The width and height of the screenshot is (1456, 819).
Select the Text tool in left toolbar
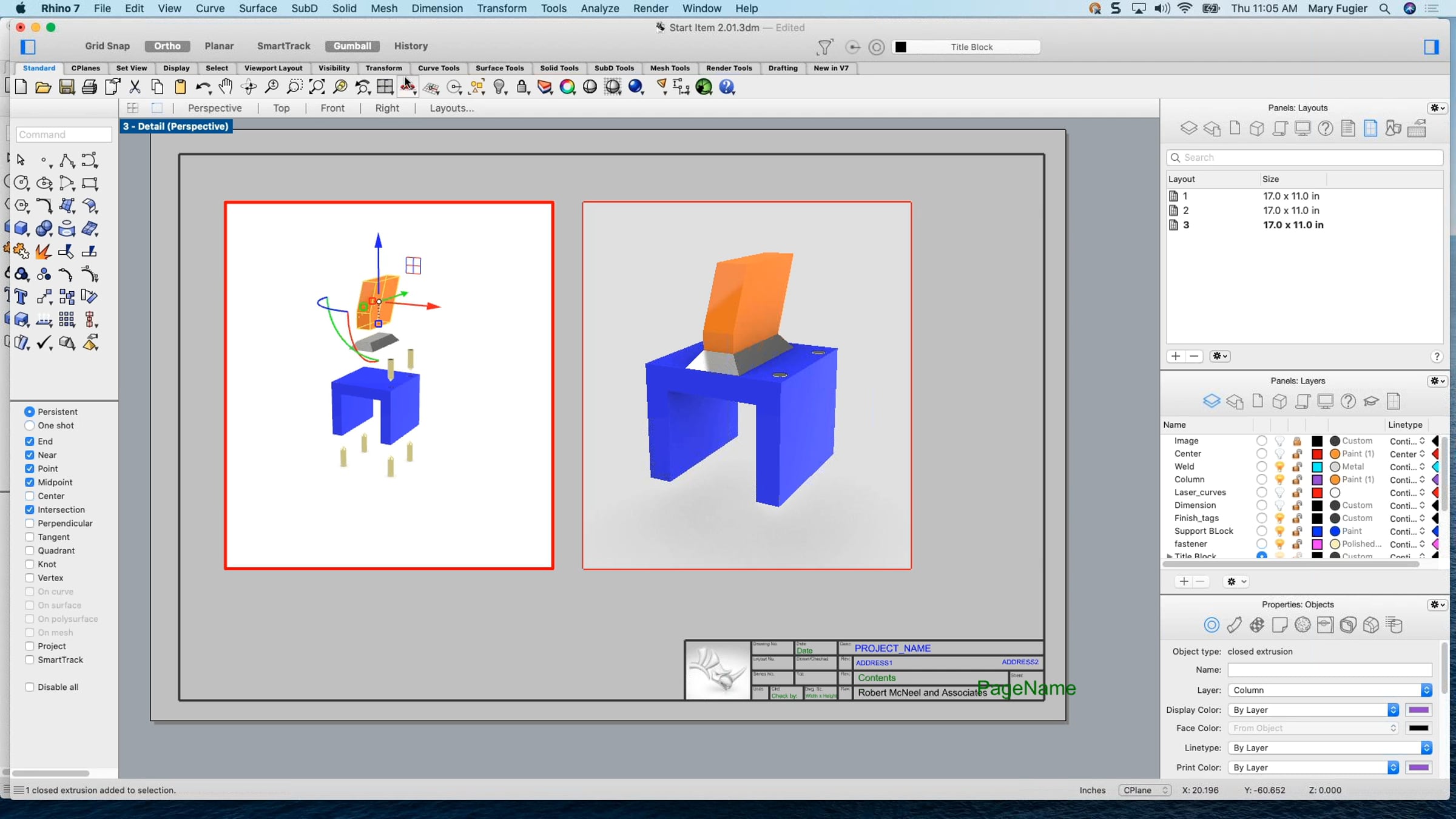[x=21, y=297]
